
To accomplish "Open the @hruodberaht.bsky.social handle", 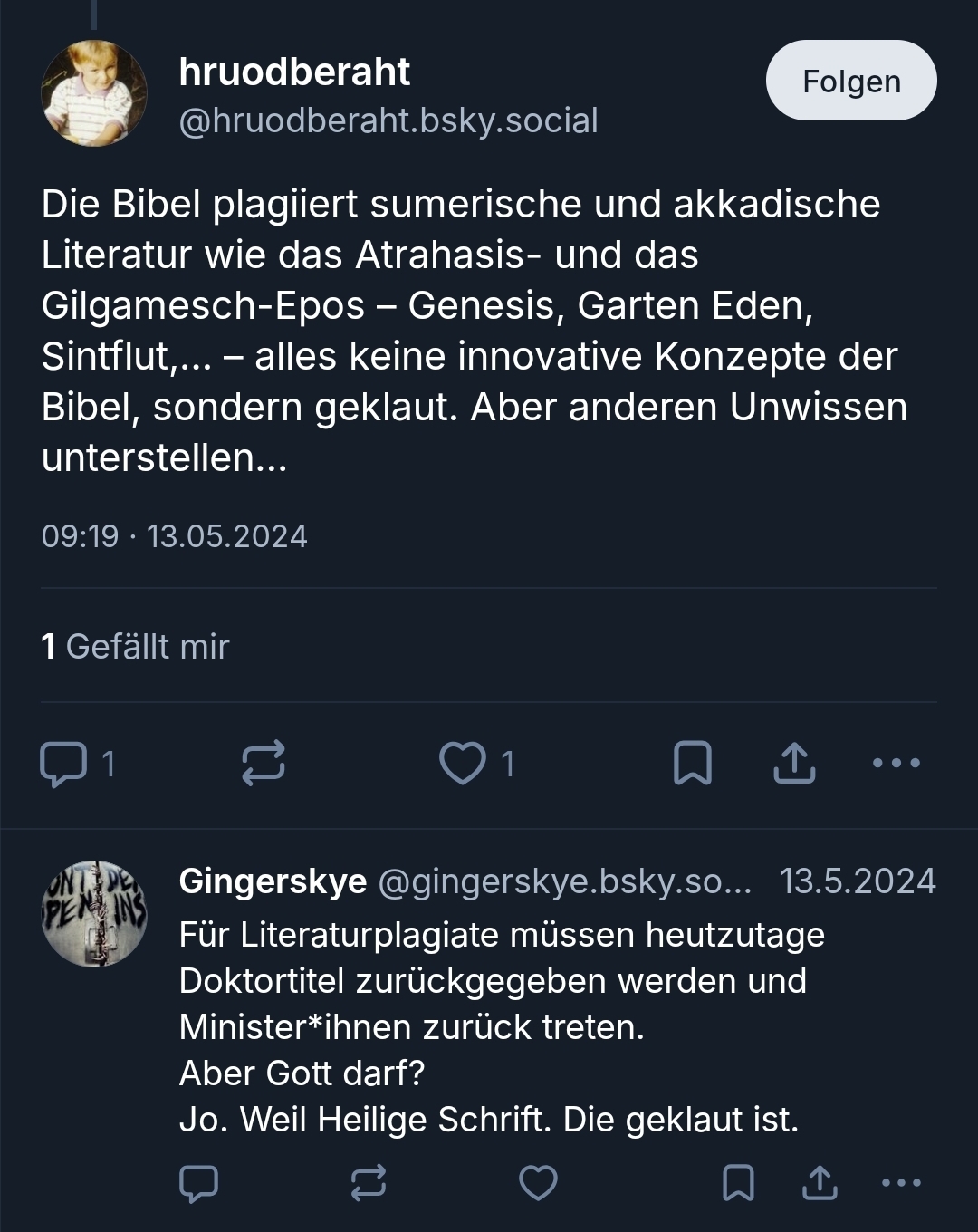I will [388, 120].
